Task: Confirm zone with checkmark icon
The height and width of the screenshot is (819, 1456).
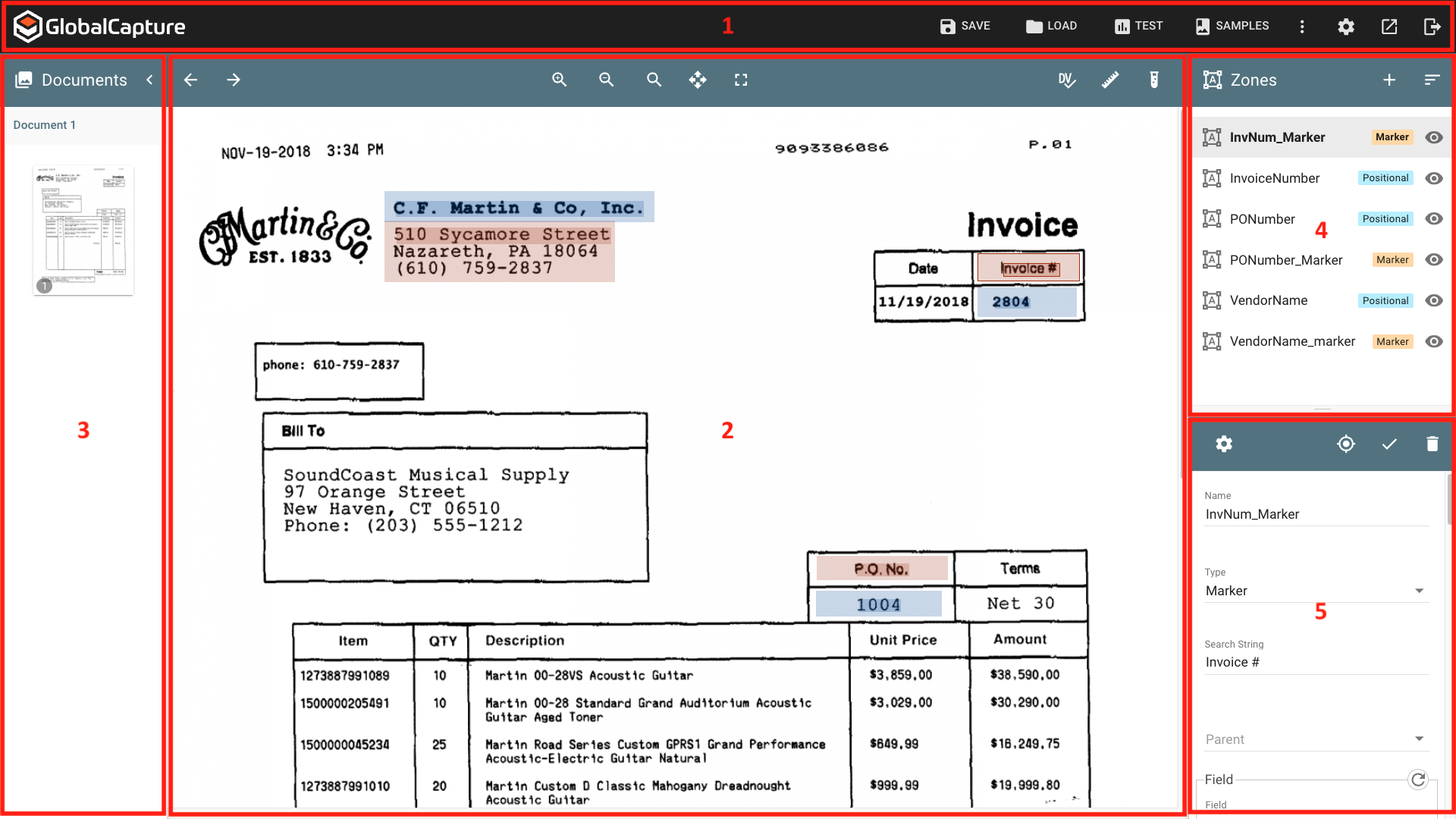Action: click(1389, 444)
